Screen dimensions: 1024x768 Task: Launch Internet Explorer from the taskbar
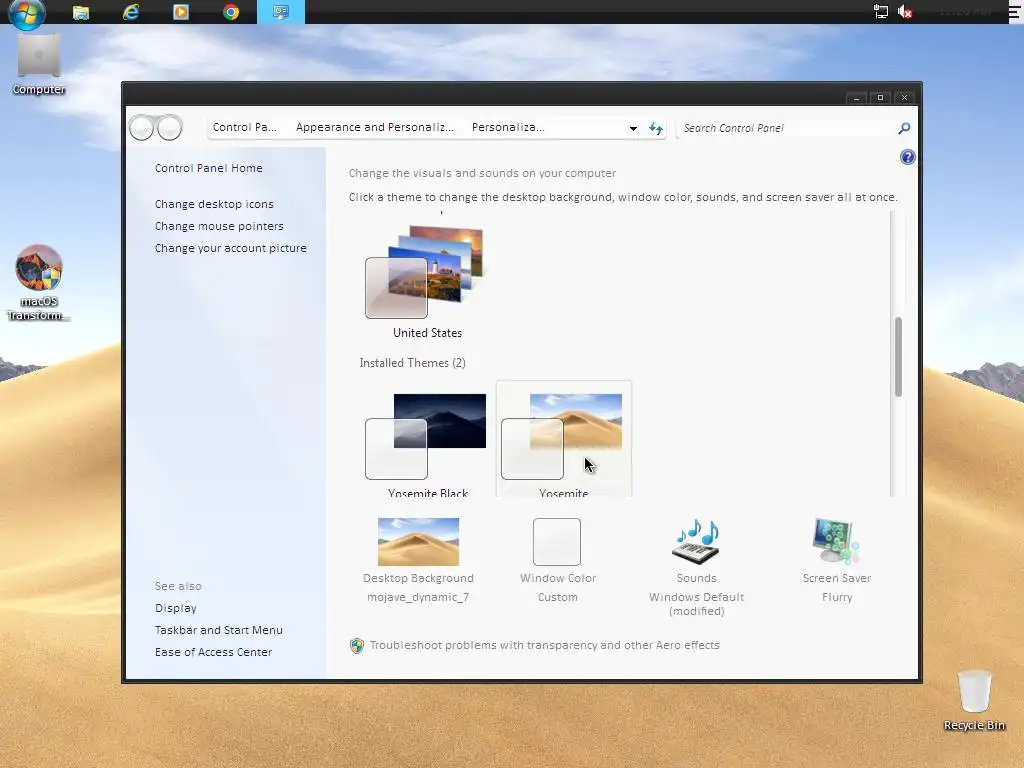click(131, 12)
